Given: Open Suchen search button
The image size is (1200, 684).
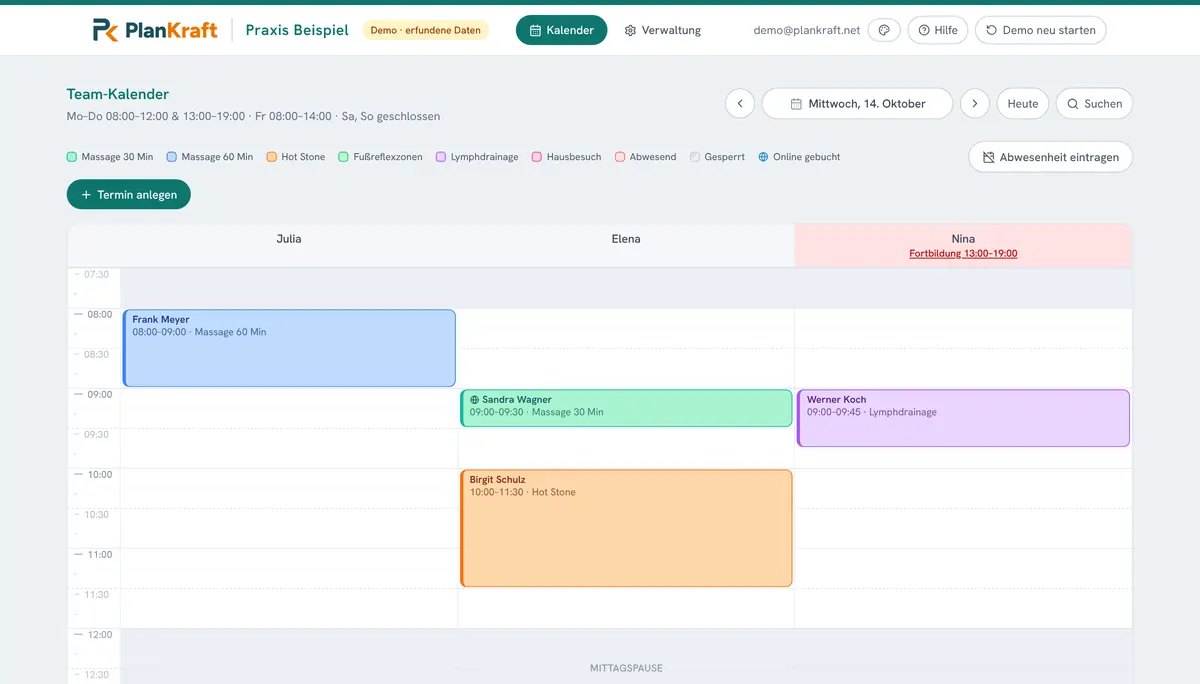Looking at the screenshot, I should (1094, 103).
